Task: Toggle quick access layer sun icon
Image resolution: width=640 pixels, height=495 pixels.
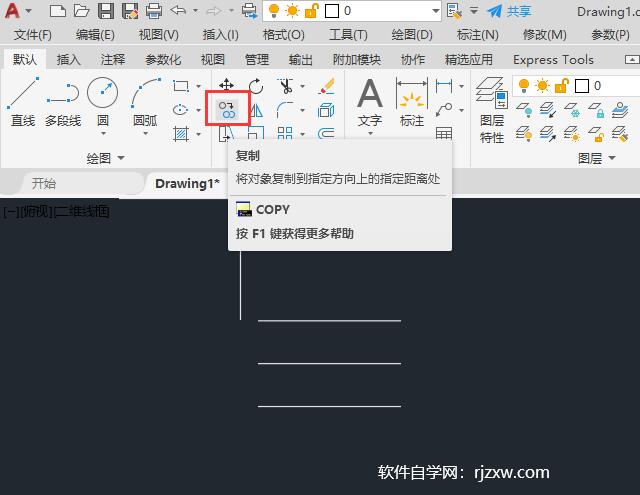Action: 292,11
